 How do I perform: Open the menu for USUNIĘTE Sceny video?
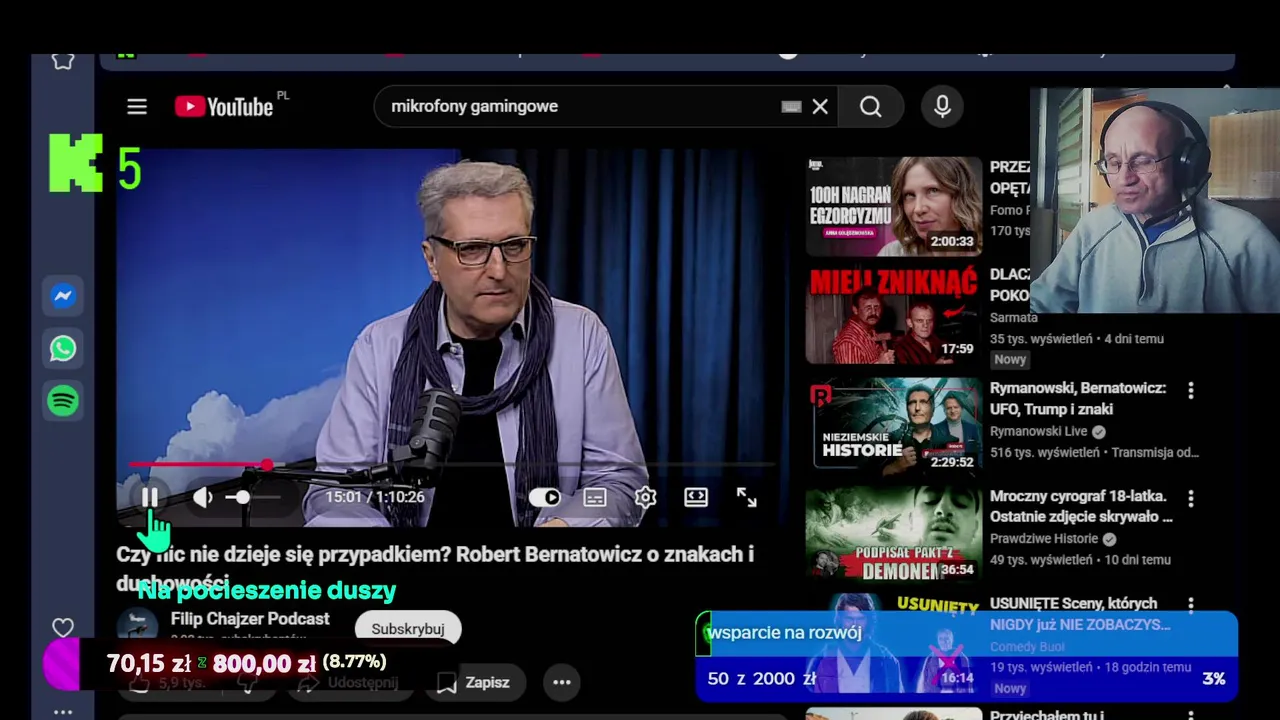click(x=1190, y=605)
